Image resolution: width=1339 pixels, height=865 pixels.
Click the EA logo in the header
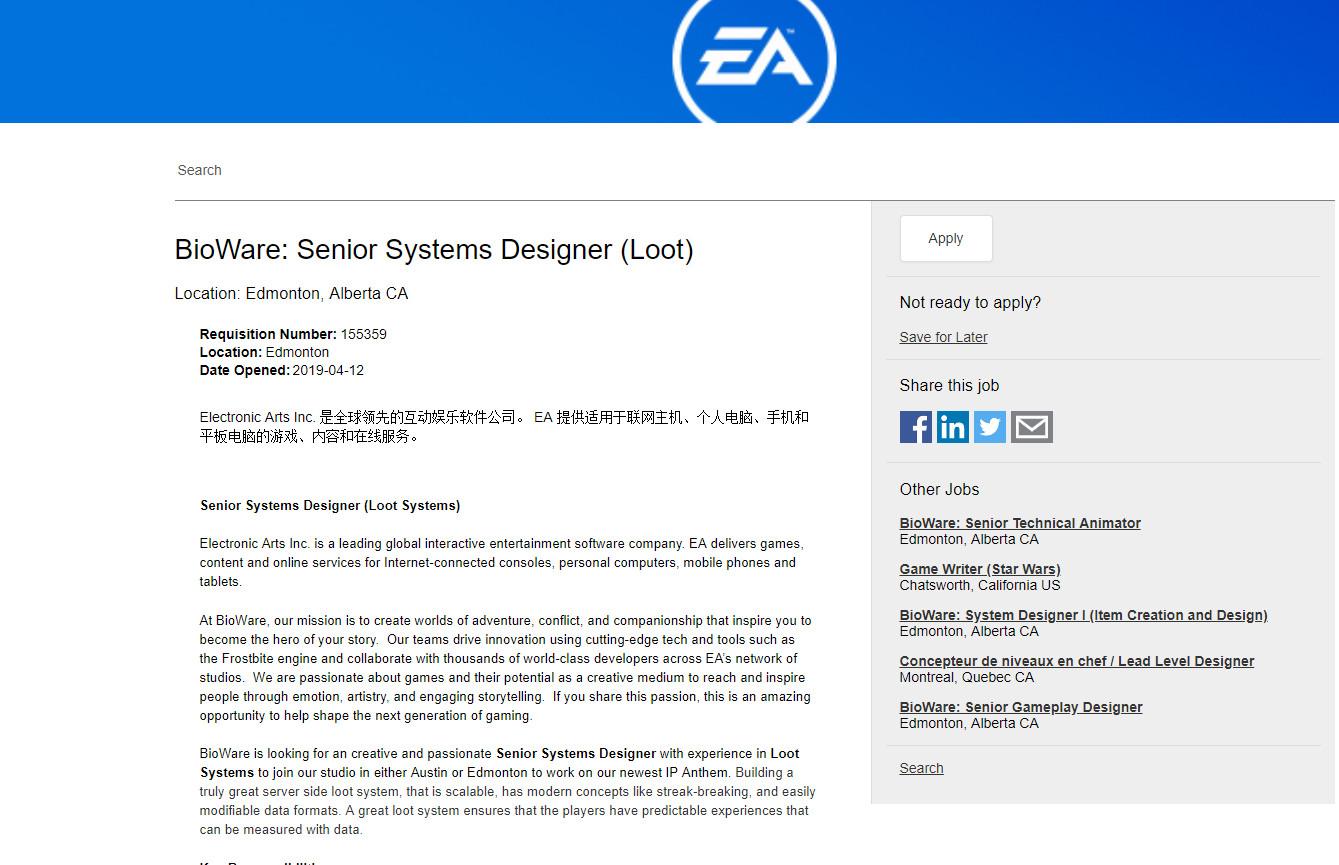pos(754,59)
